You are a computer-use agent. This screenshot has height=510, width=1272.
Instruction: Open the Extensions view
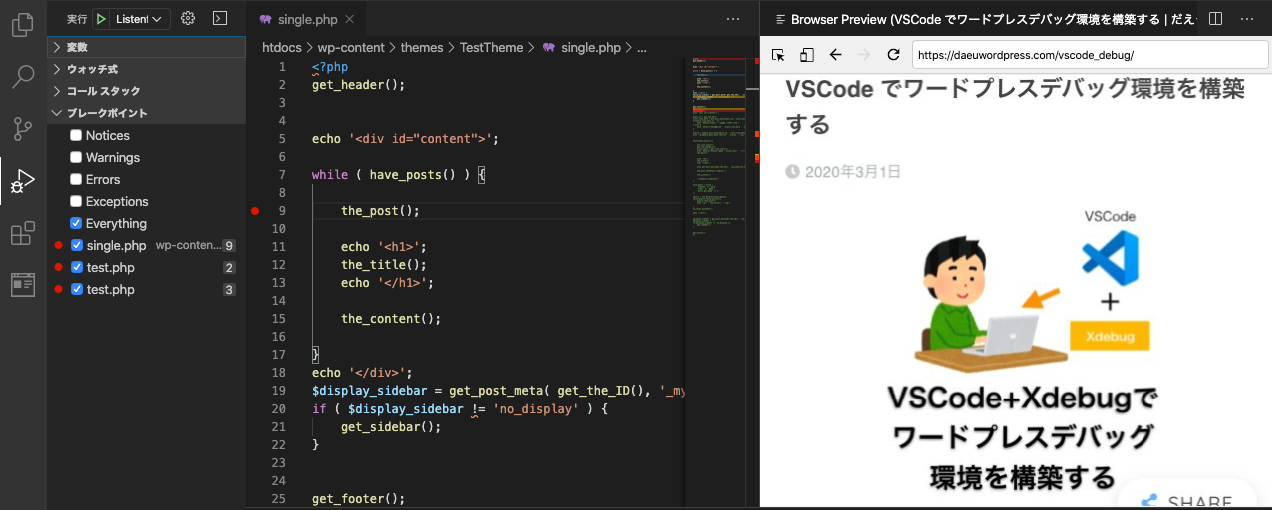tap(22, 234)
